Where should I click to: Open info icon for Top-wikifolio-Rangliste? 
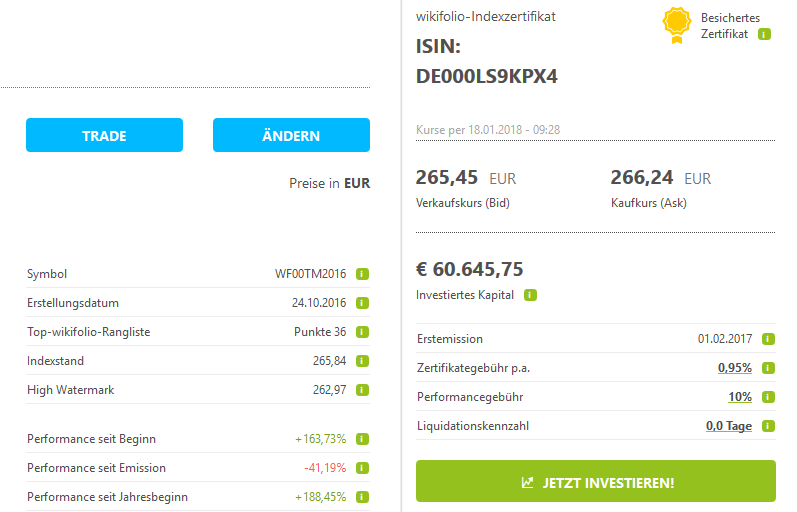click(x=363, y=332)
